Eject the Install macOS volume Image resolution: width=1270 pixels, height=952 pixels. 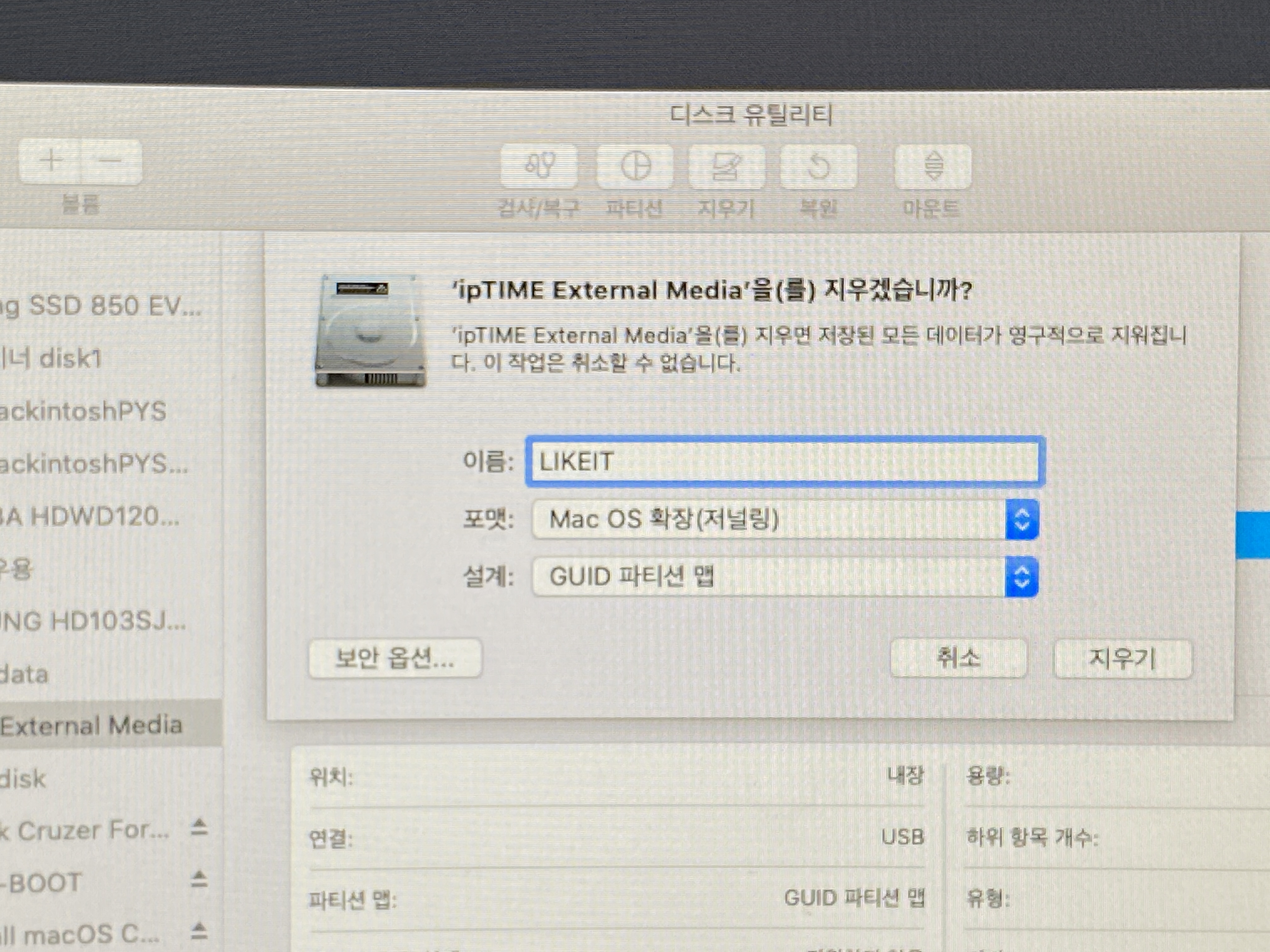pyautogui.click(x=199, y=931)
